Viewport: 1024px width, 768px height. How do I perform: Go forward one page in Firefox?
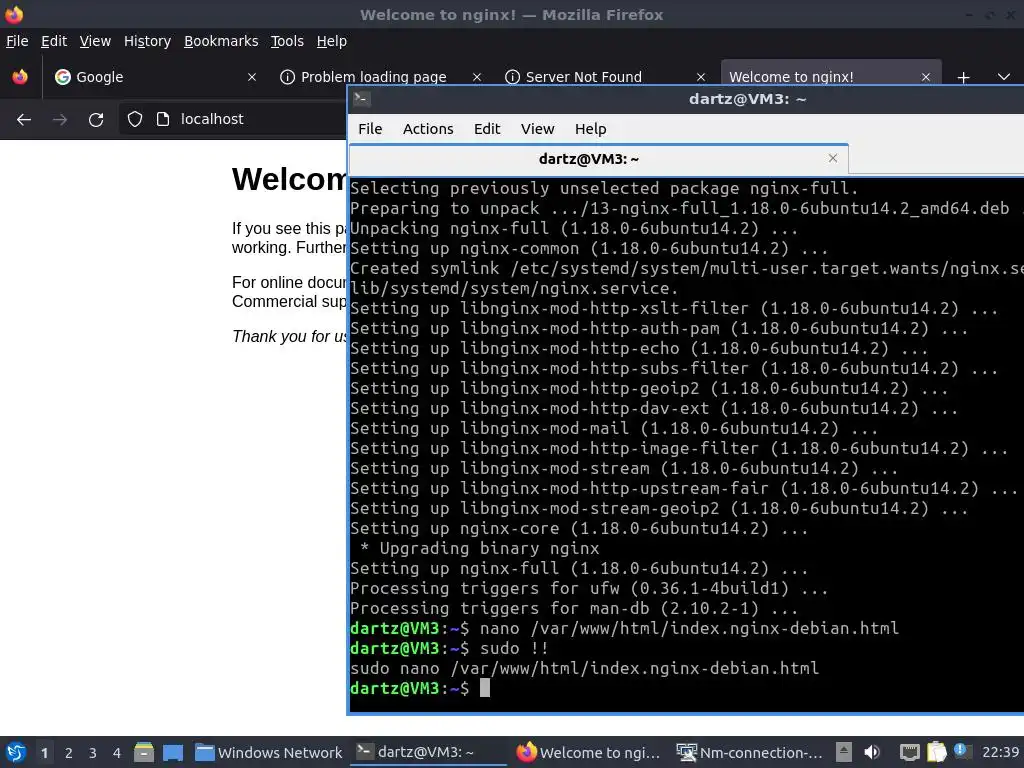point(60,120)
